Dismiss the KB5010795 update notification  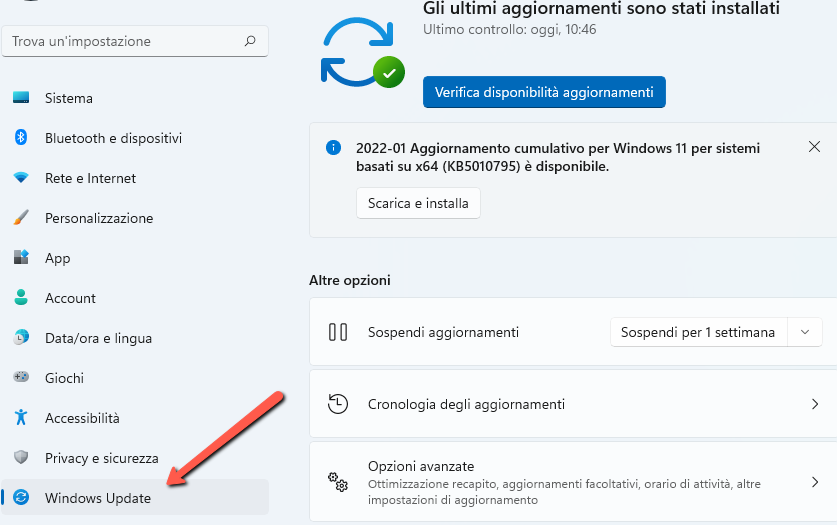[814, 147]
